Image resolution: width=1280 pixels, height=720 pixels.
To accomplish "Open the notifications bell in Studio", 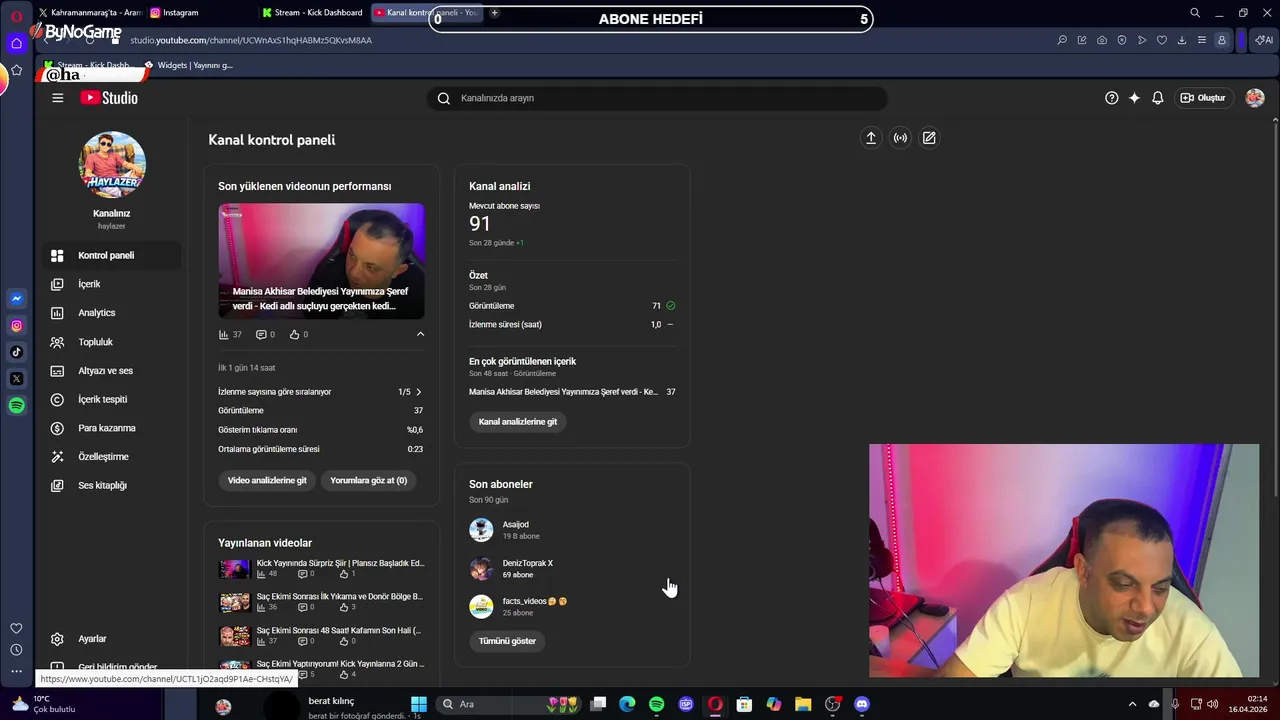I will (1157, 98).
